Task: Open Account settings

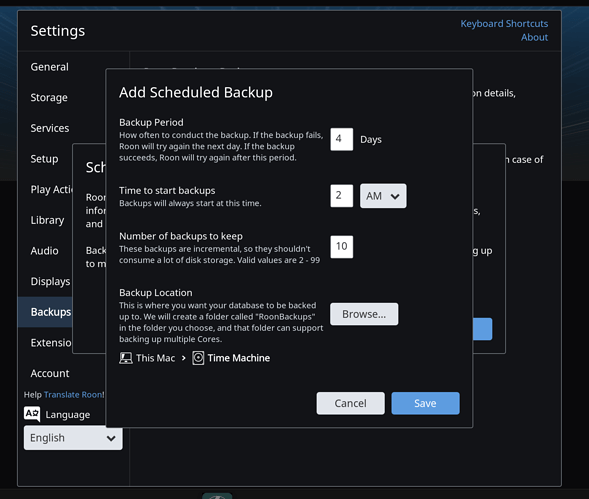Action: [50, 373]
